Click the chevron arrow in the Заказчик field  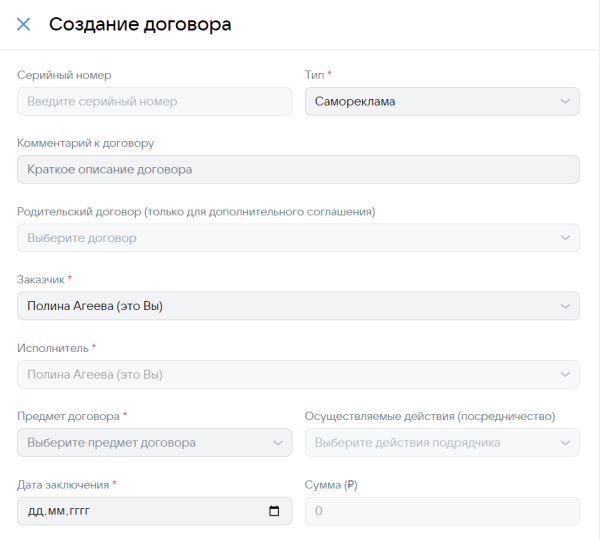point(566,306)
